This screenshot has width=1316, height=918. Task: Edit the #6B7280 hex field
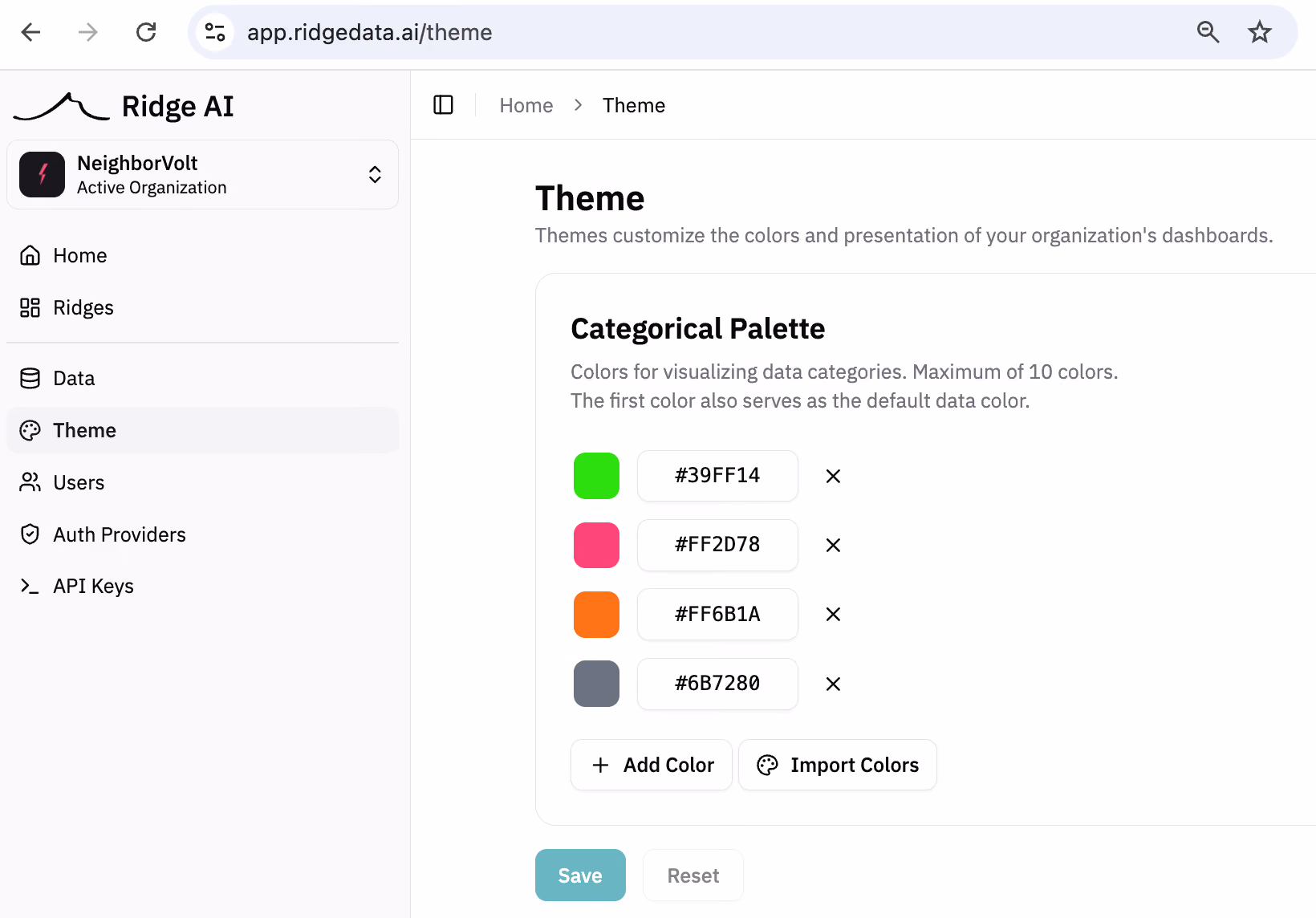(x=717, y=684)
